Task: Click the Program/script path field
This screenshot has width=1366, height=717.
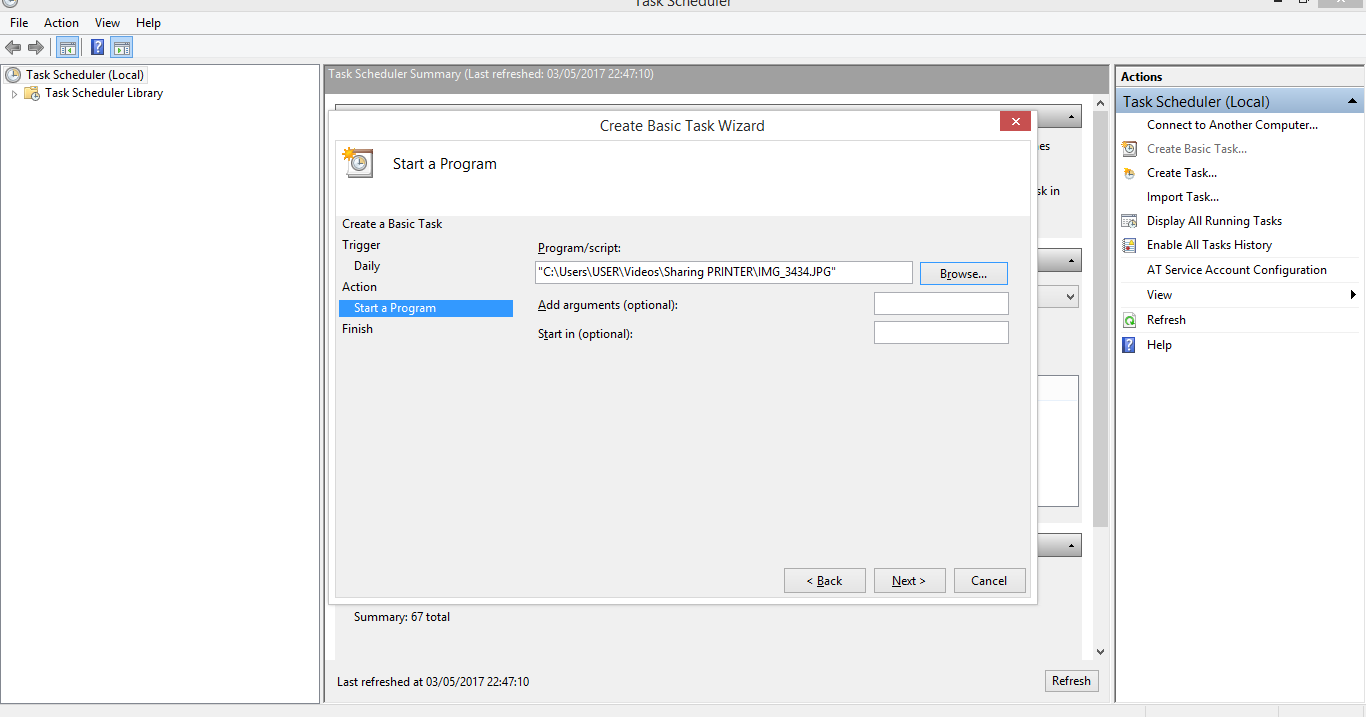Action: [724, 272]
